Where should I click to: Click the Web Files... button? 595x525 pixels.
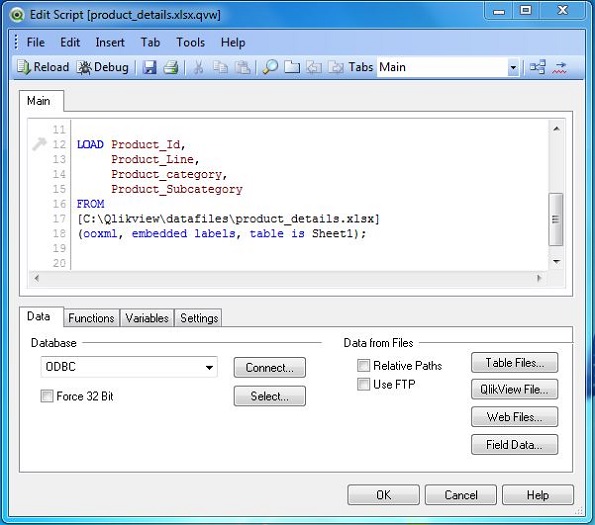515,417
